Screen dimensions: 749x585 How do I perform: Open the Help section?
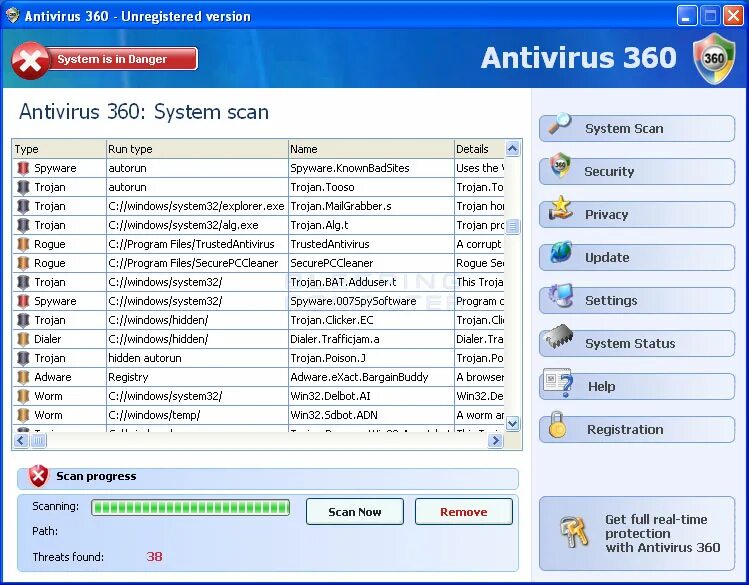[x=637, y=386]
